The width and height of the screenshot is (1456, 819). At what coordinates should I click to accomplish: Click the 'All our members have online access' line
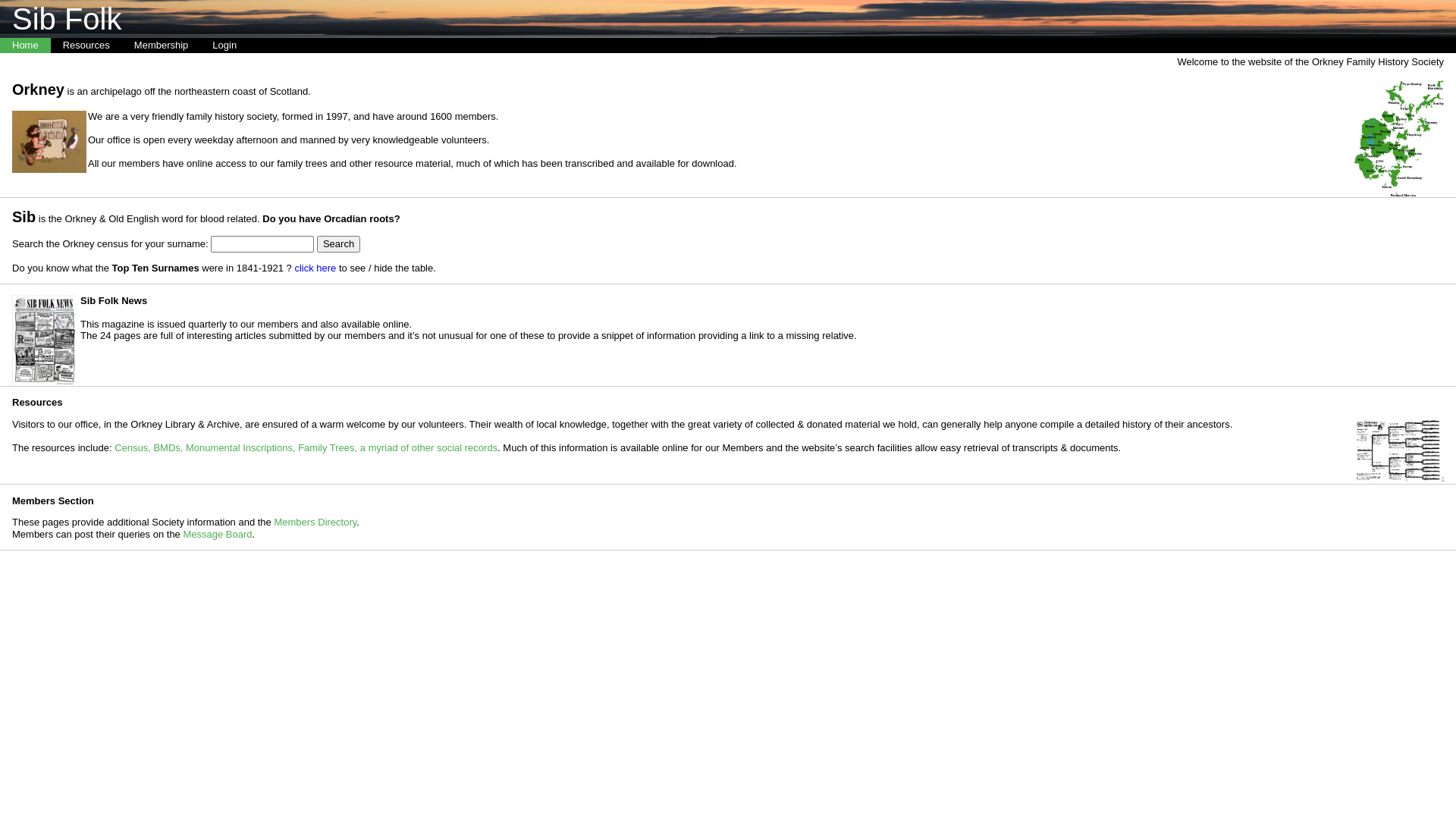412,164
